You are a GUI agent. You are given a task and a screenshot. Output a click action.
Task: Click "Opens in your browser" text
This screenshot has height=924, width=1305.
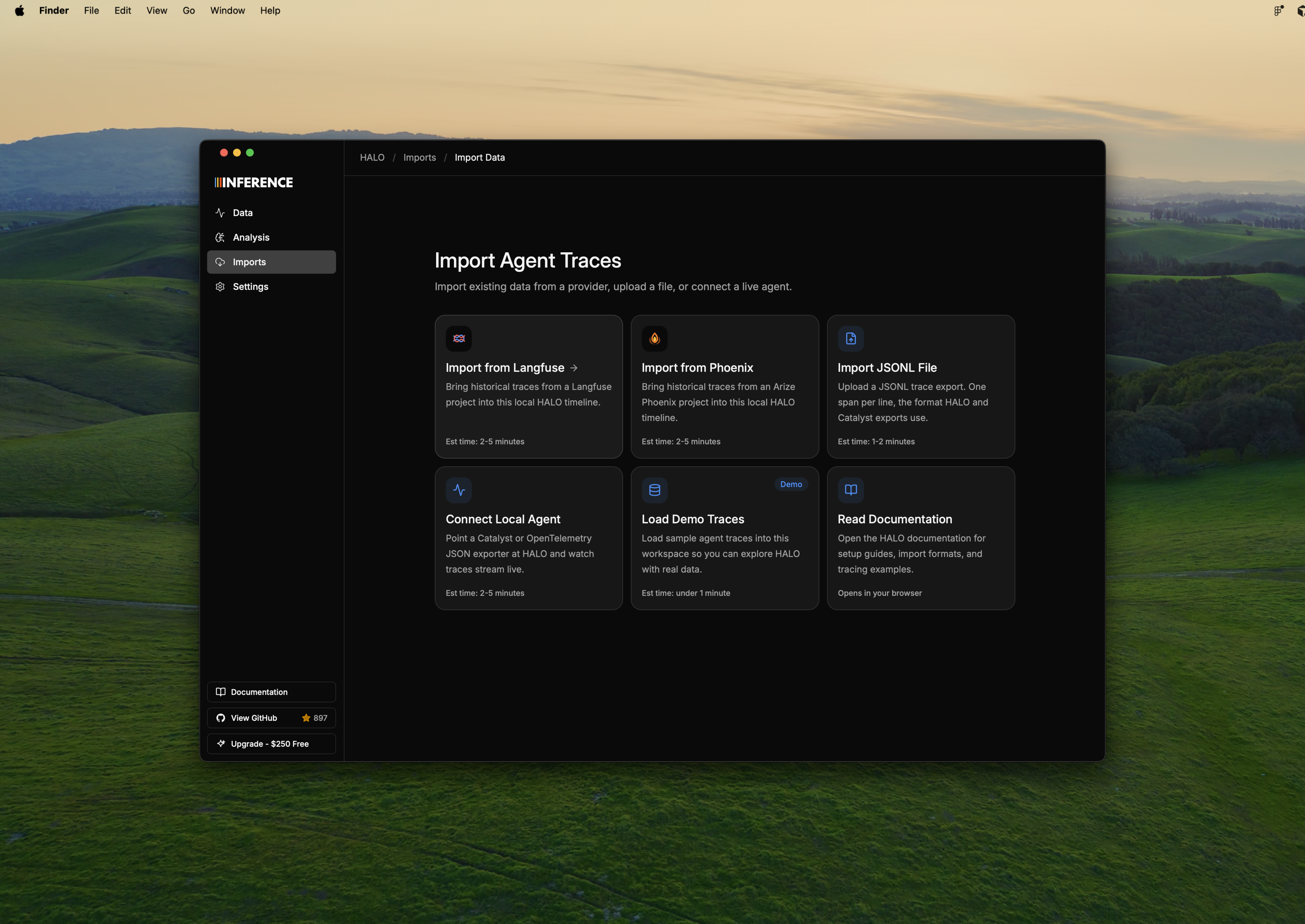tap(880, 593)
